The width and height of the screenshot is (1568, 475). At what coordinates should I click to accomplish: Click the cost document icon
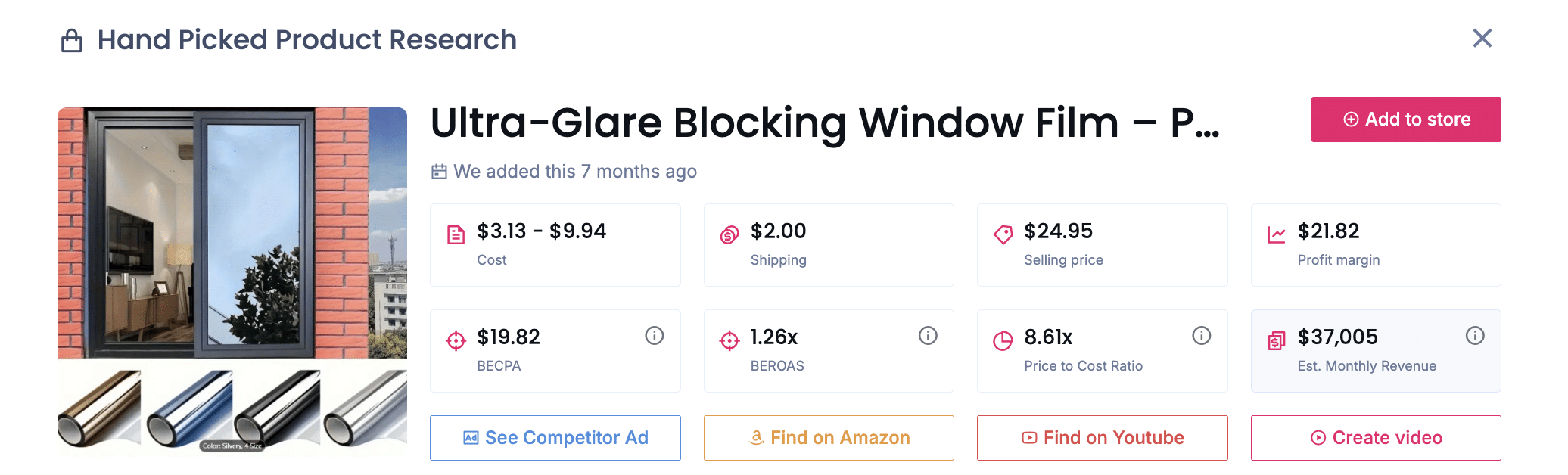click(x=455, y=235)
